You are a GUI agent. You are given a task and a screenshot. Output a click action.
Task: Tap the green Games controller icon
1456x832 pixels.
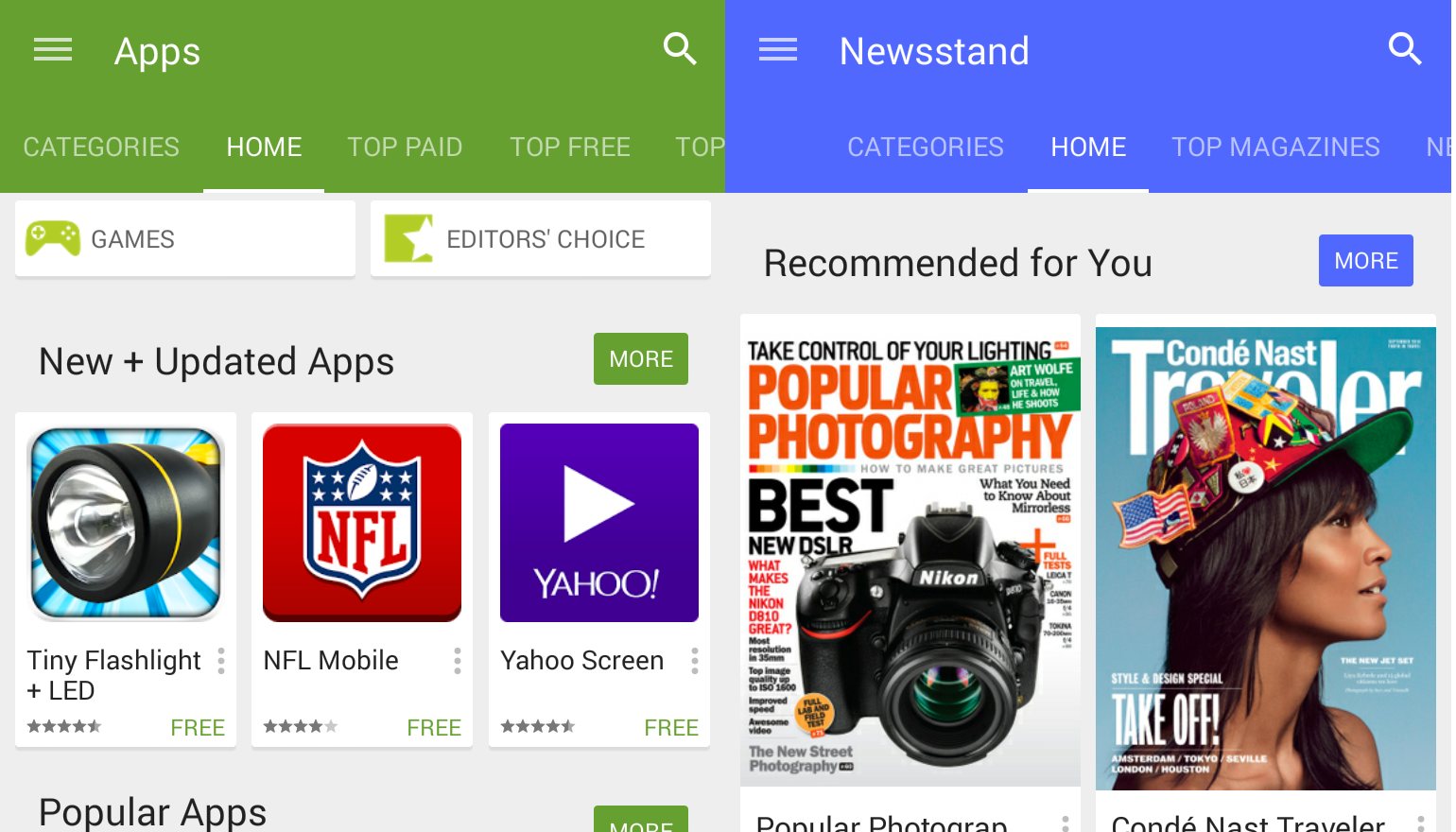(53, 238)
